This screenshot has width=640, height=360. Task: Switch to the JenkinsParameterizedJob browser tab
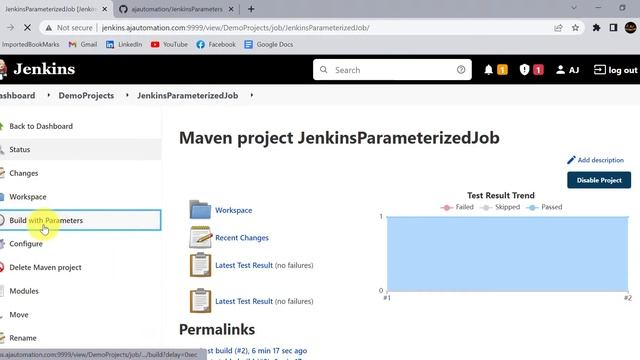click(50, 9)
